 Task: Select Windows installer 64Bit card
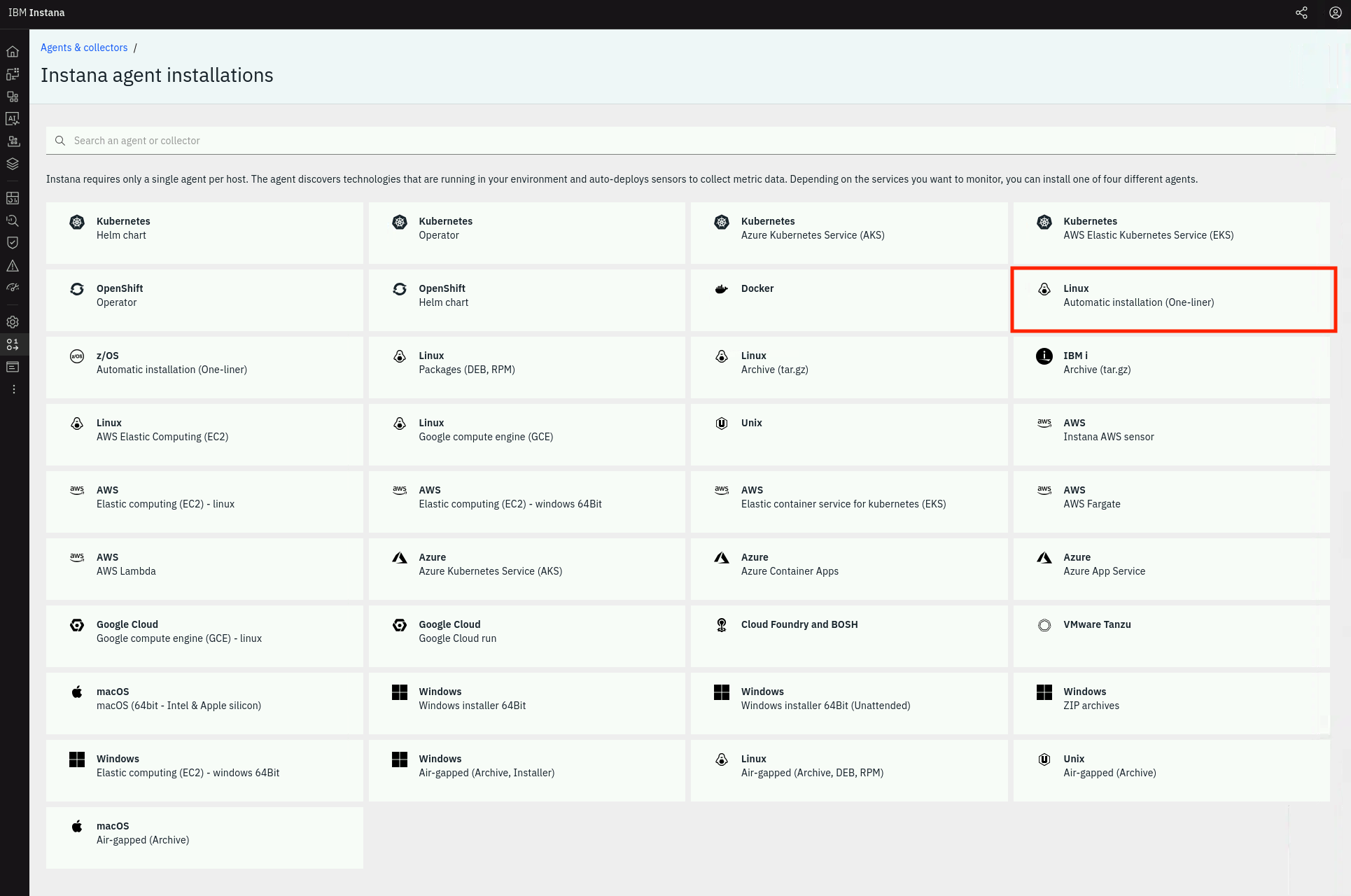pyautogui.click(x=527, y=703)
